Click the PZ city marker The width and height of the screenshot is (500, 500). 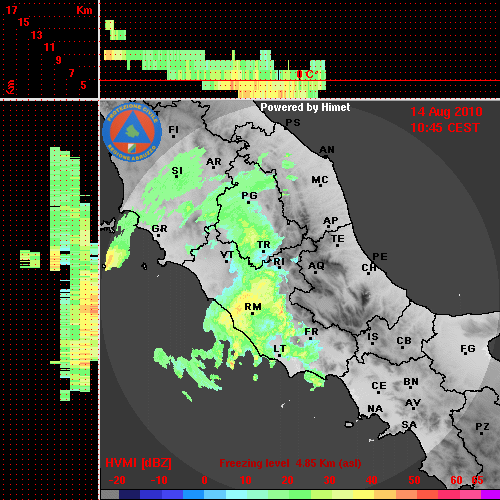point(482,433)
